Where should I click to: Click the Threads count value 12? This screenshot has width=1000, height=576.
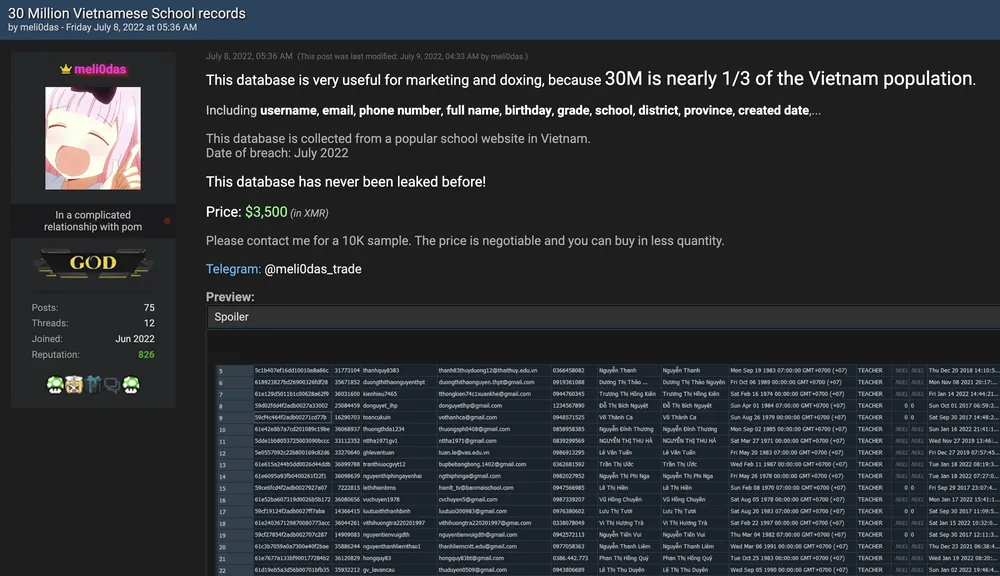(148, 323)
